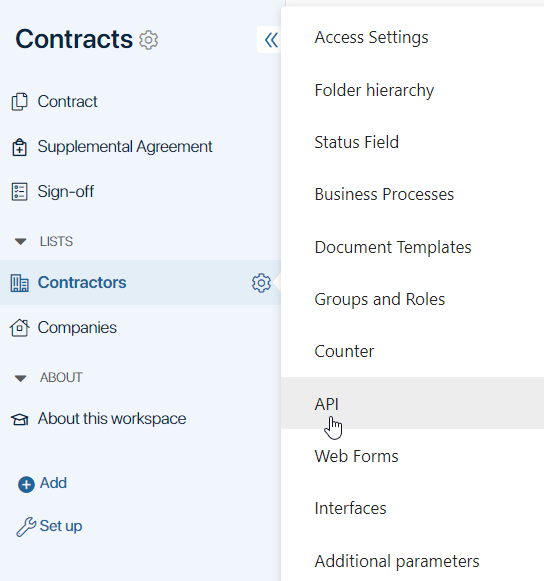This screenshot has height=581, width=544.
Task: Open Access Settings menu item
Action: pos(412,37)
